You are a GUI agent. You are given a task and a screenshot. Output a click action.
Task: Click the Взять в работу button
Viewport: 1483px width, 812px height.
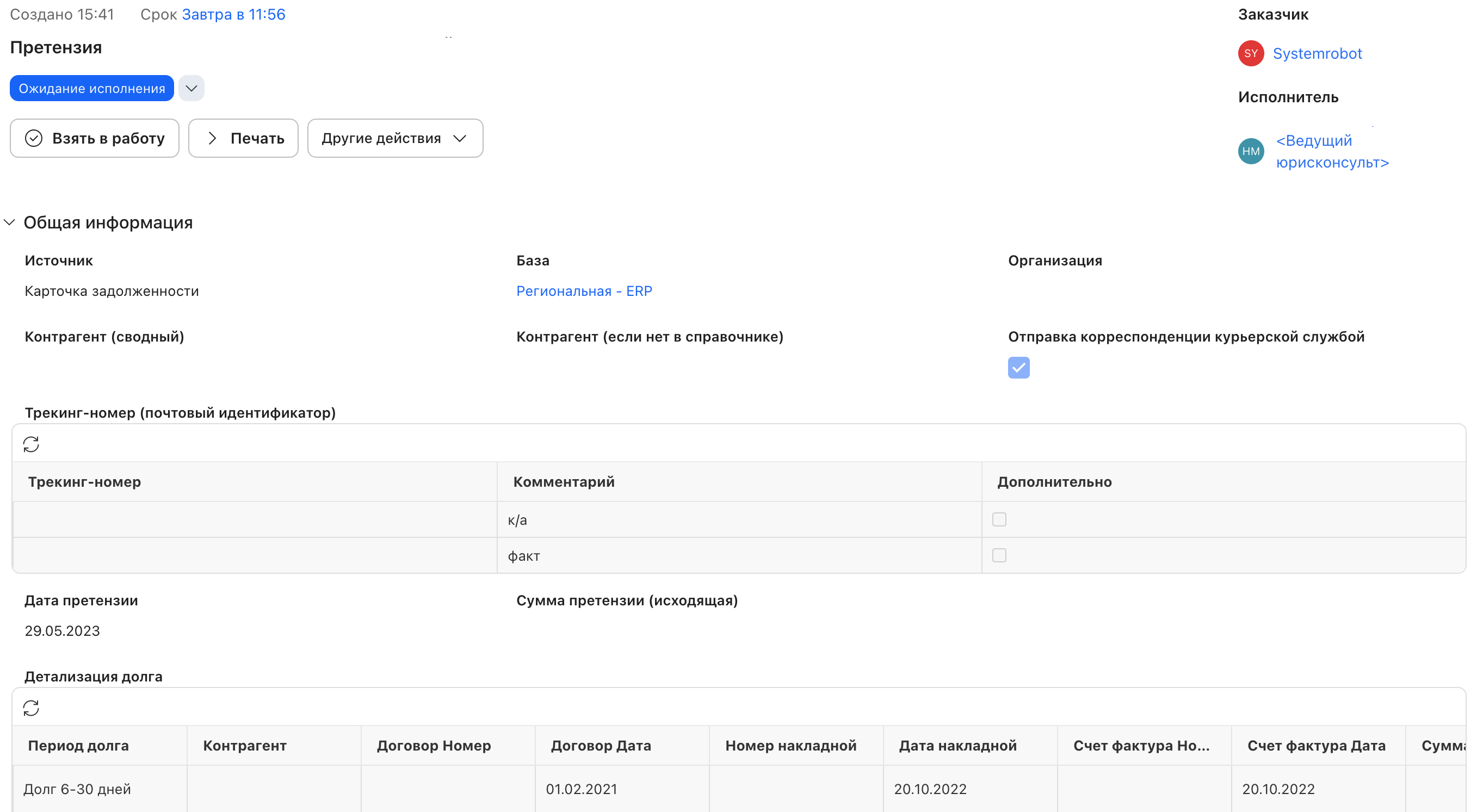pyautogui.click(x=95, y=138)
